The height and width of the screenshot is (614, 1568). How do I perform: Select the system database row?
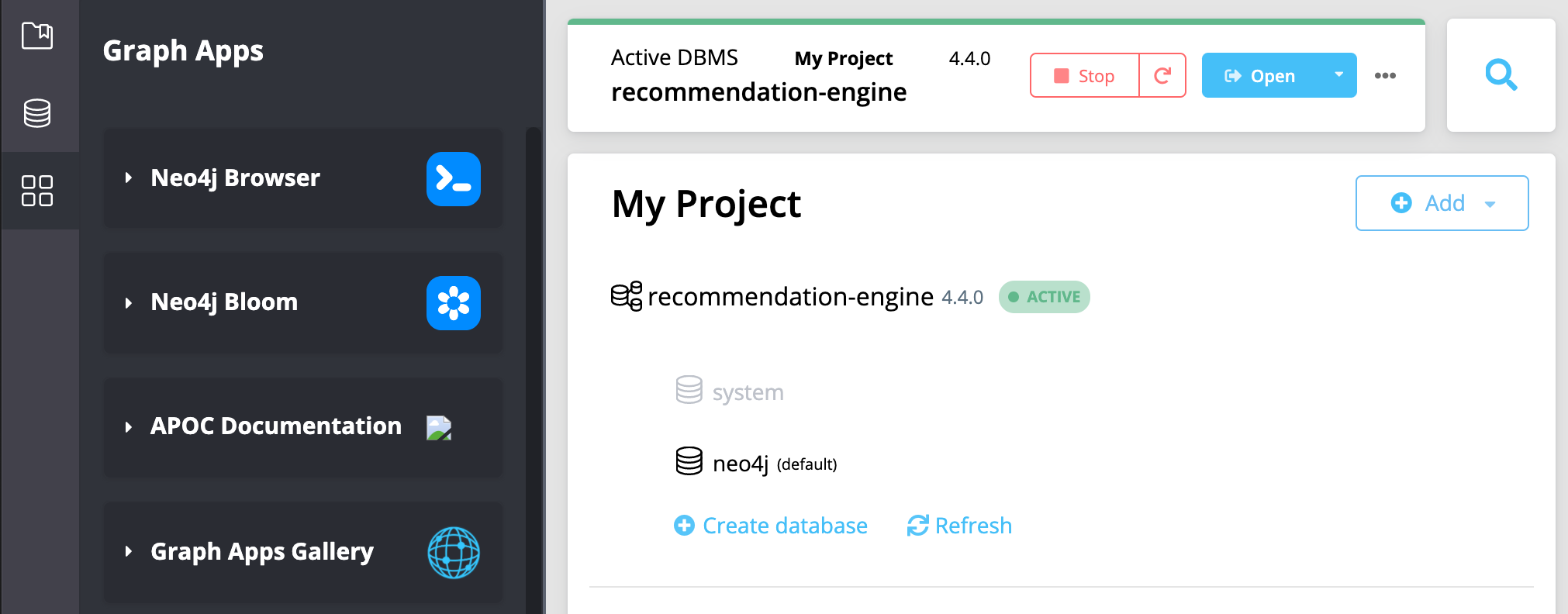(730, 392)
